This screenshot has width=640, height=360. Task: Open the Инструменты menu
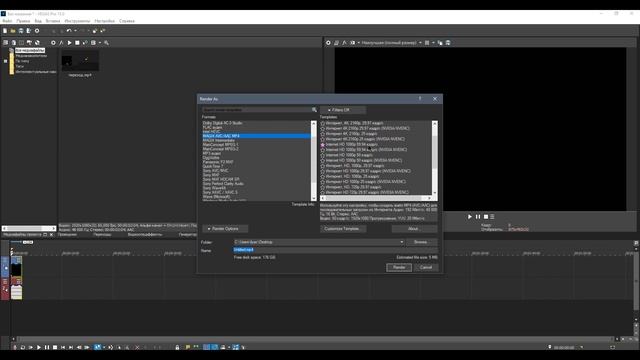[x=77, y=21]
